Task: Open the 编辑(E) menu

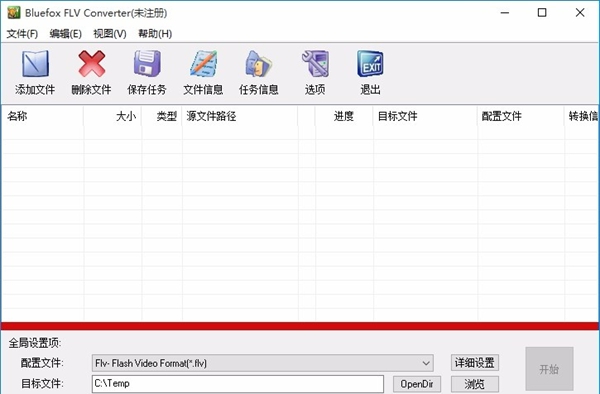Action: (65, 34)
